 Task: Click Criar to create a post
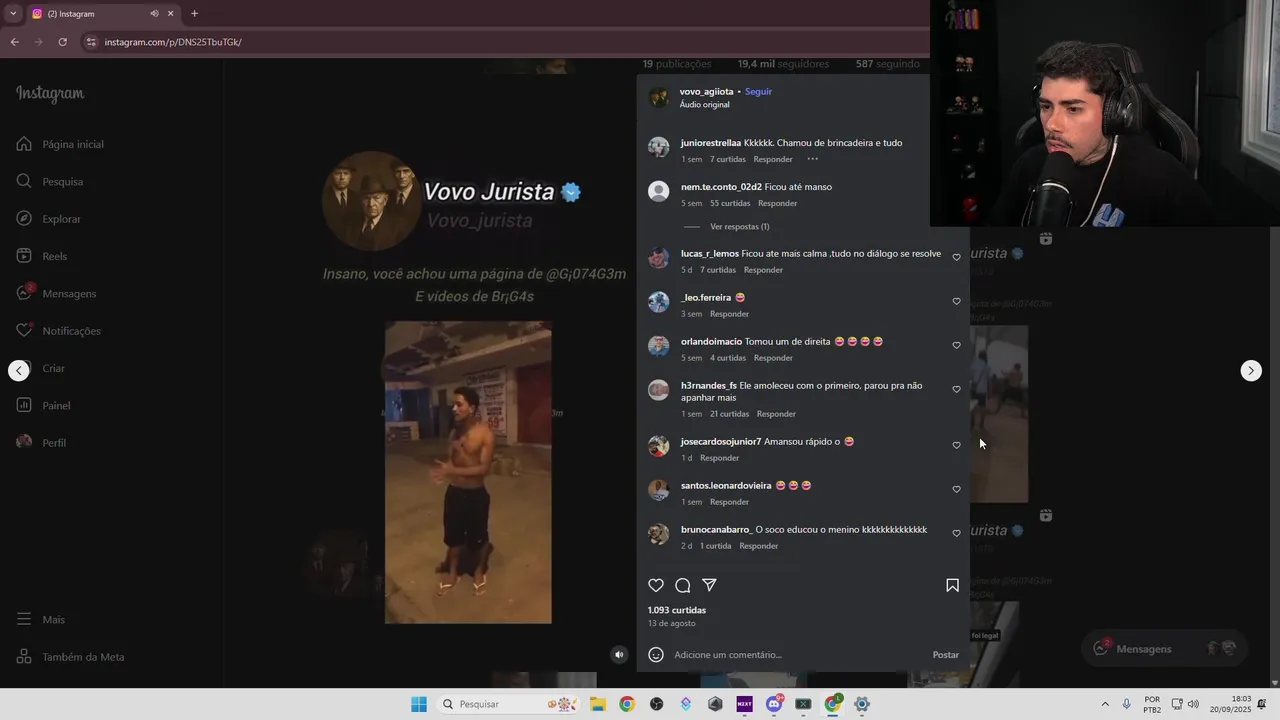(x=41, y=368)
